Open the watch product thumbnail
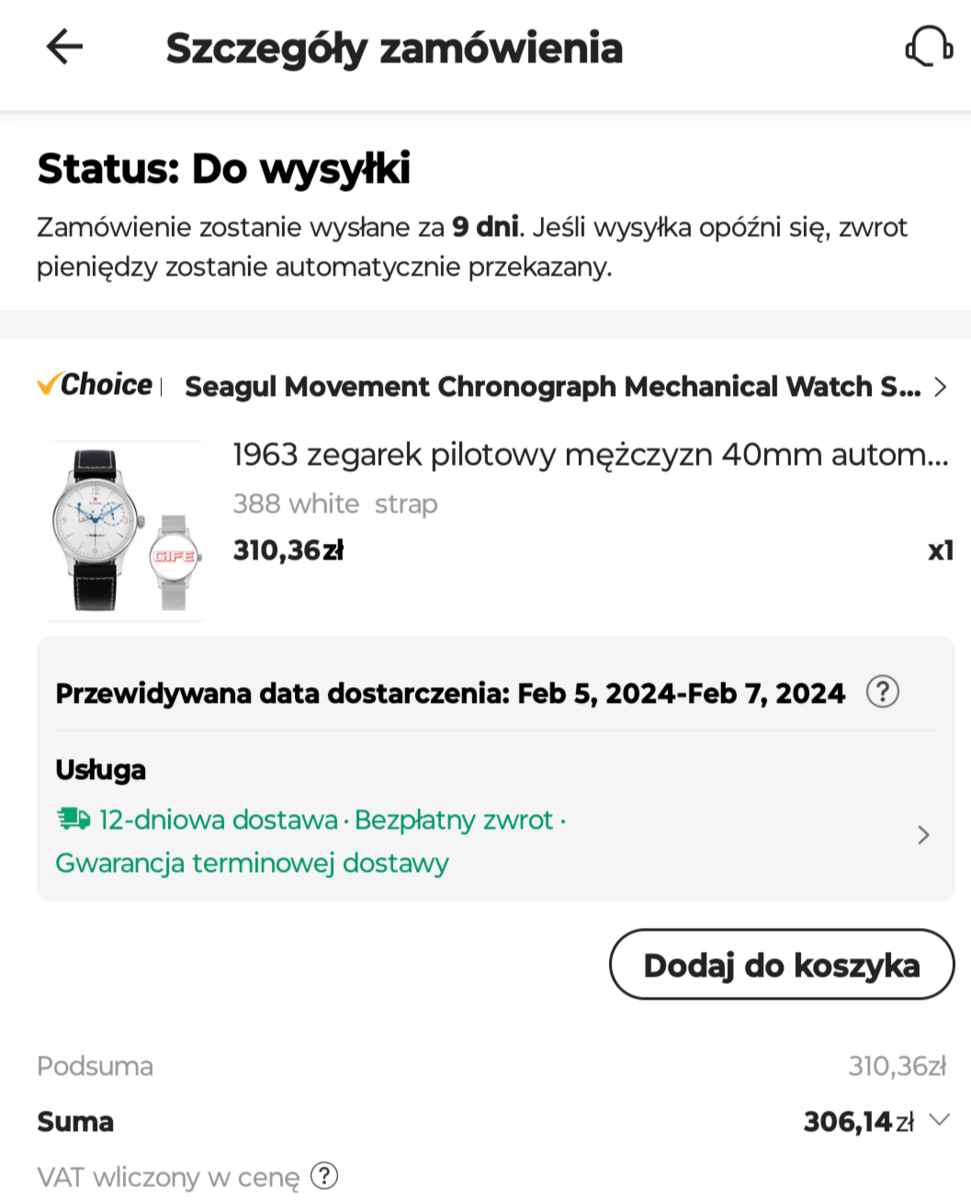 [x=125, y=531]
